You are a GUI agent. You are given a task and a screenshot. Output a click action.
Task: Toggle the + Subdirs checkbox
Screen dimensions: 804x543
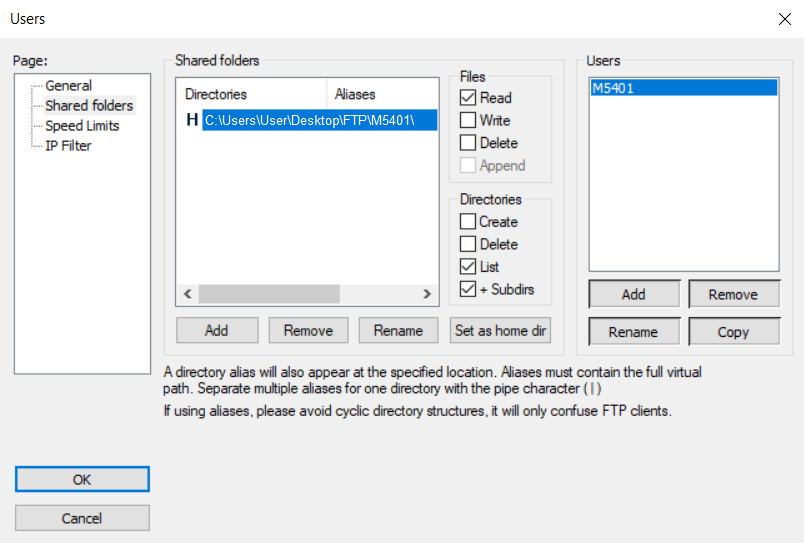468,290
